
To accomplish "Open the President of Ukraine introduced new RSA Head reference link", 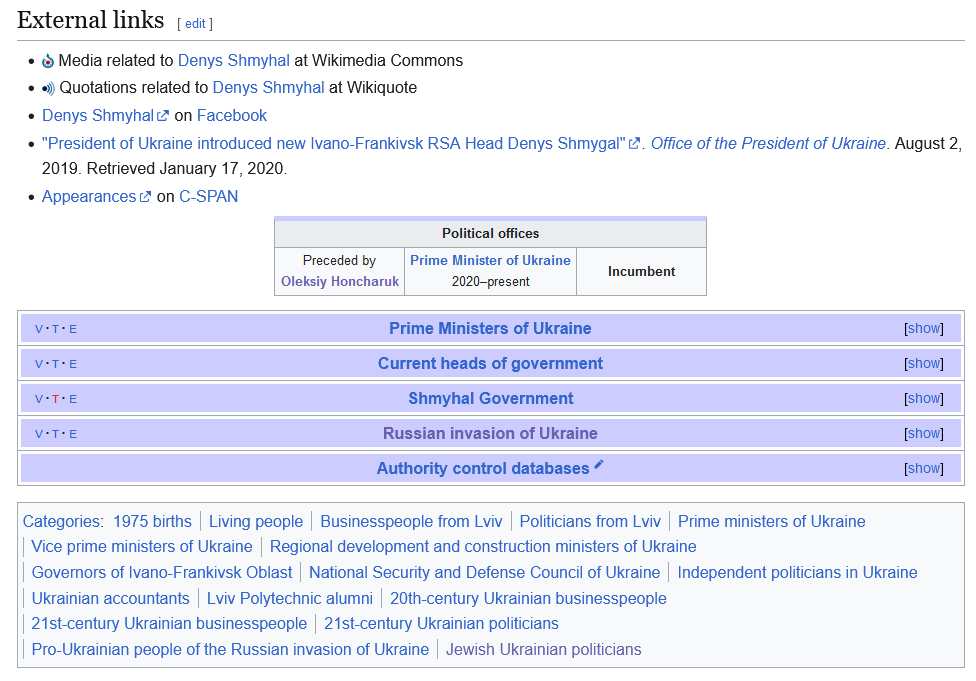I will coord(340,143).
